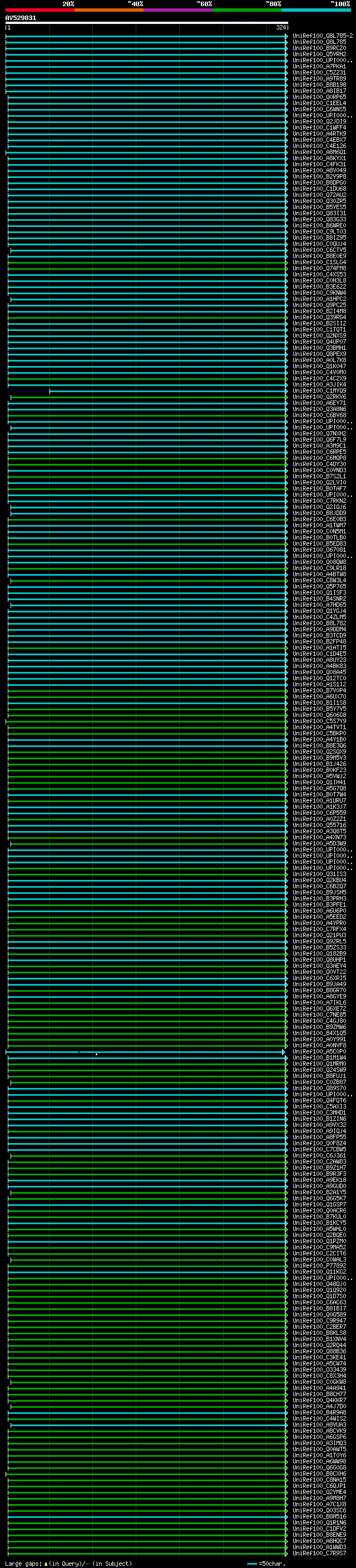Select the green ~80% legend color segment
Screen dimensions: 356x1568
246,11
